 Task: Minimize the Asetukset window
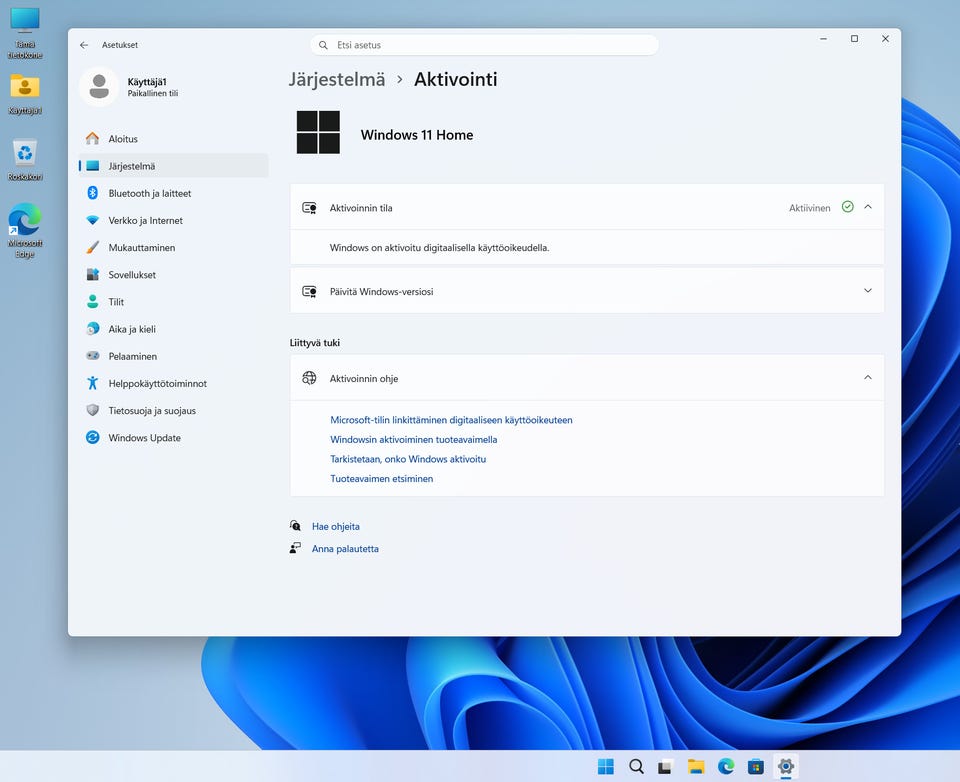coord(823,39)
